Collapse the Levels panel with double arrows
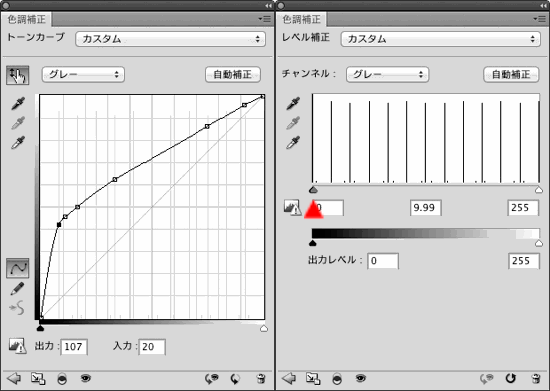 pos(543,6)
